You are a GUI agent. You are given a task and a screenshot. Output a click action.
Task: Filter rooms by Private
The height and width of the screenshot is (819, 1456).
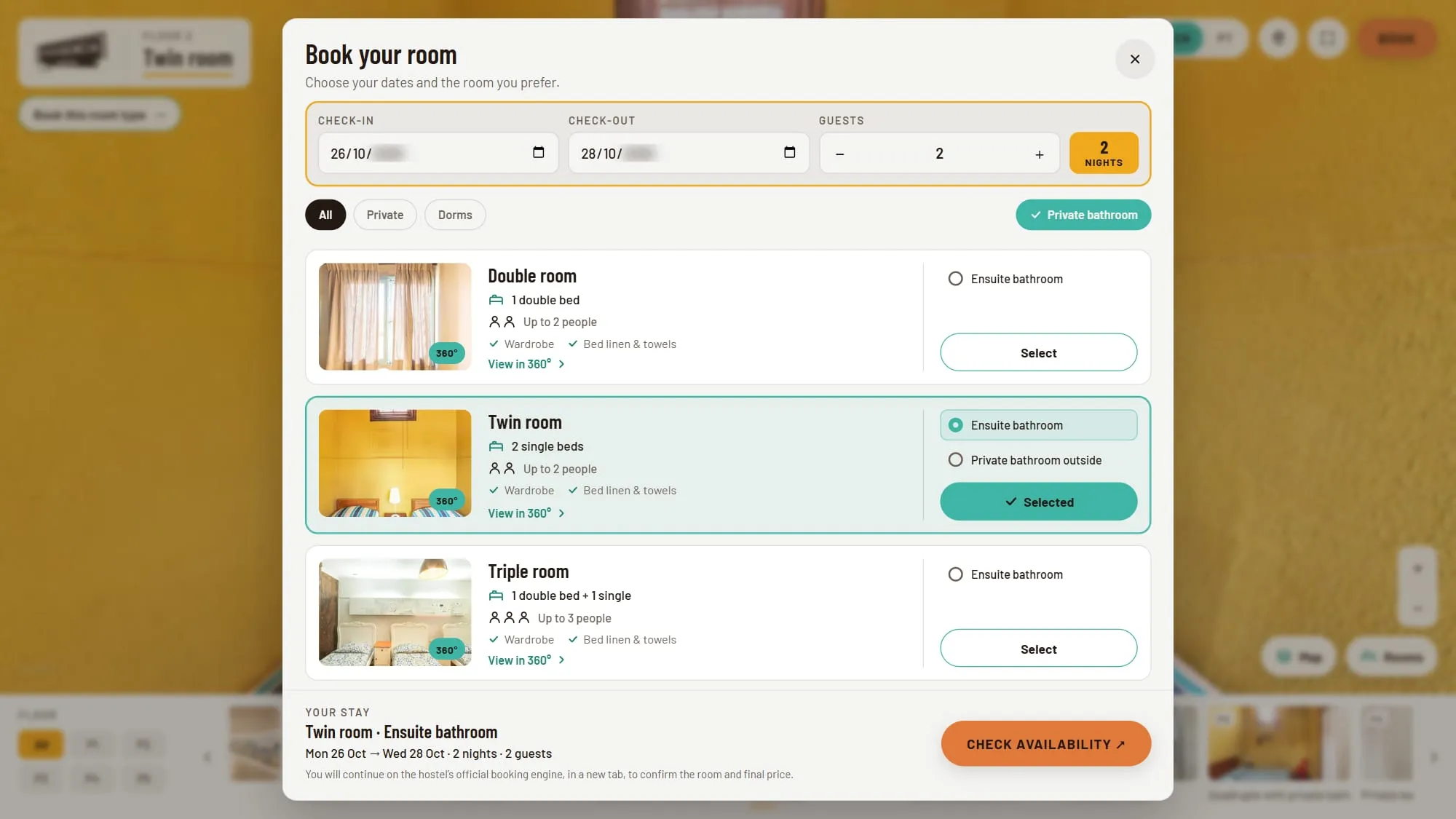[385, 215]
